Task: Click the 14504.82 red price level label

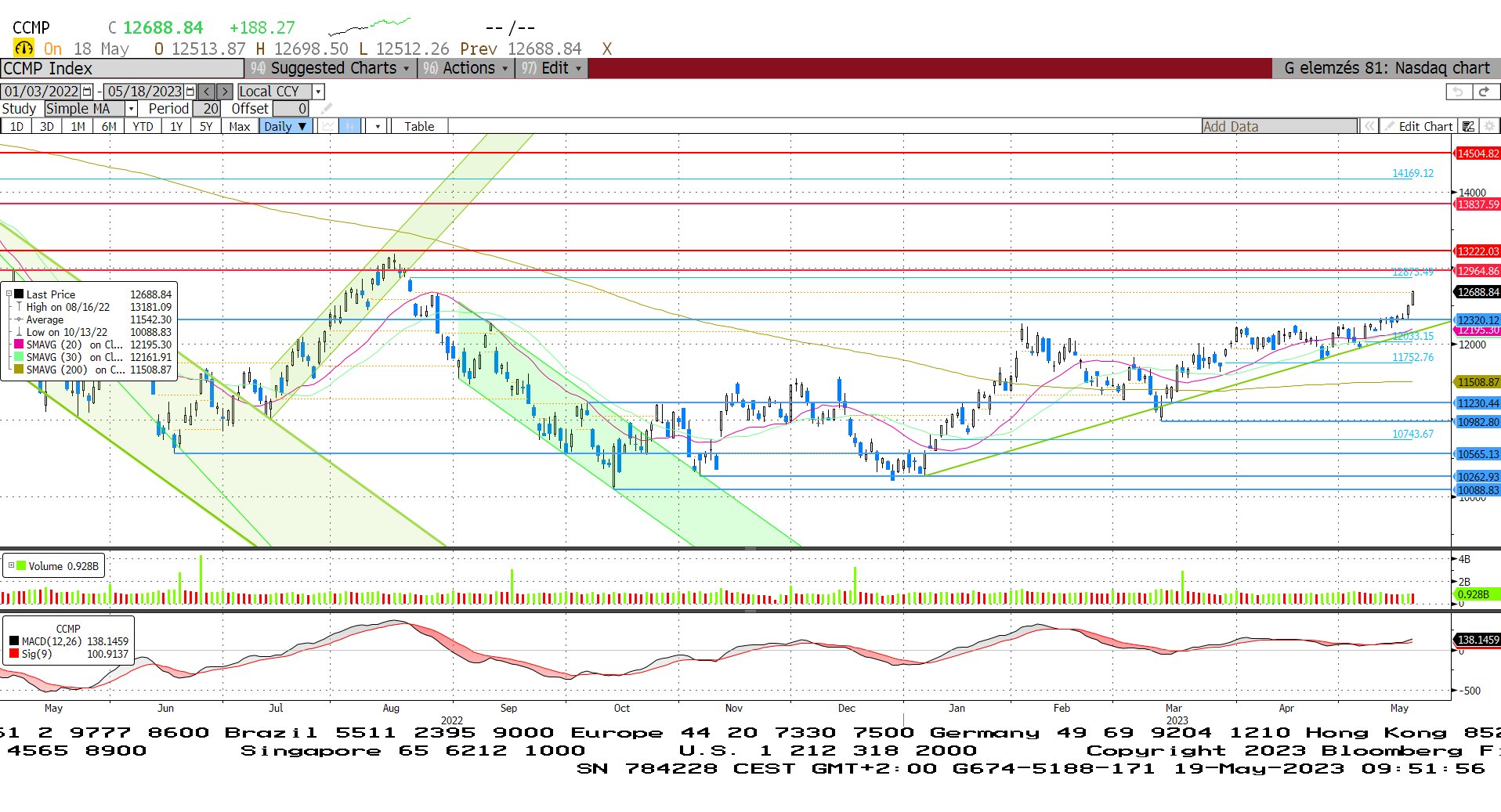Action: (x=1477, y=153)
